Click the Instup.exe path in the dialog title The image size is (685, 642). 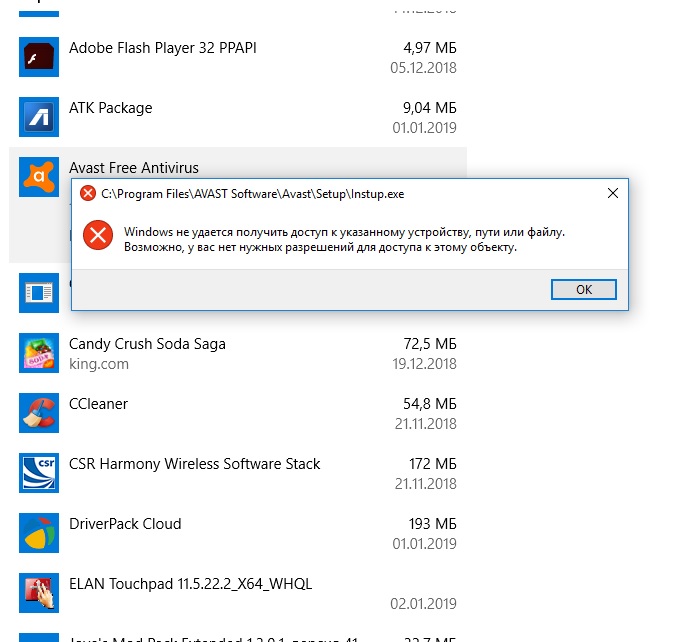coord(253,193)
